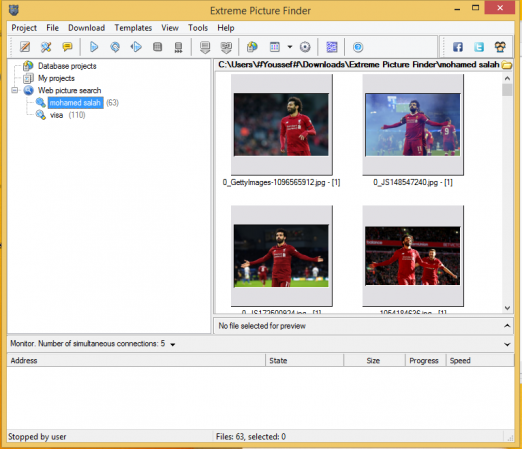Select thumbnail 0_GettyImages-1096565912.jpg
Viewport: 522px width, 449px height.
(x=281, y=125)
